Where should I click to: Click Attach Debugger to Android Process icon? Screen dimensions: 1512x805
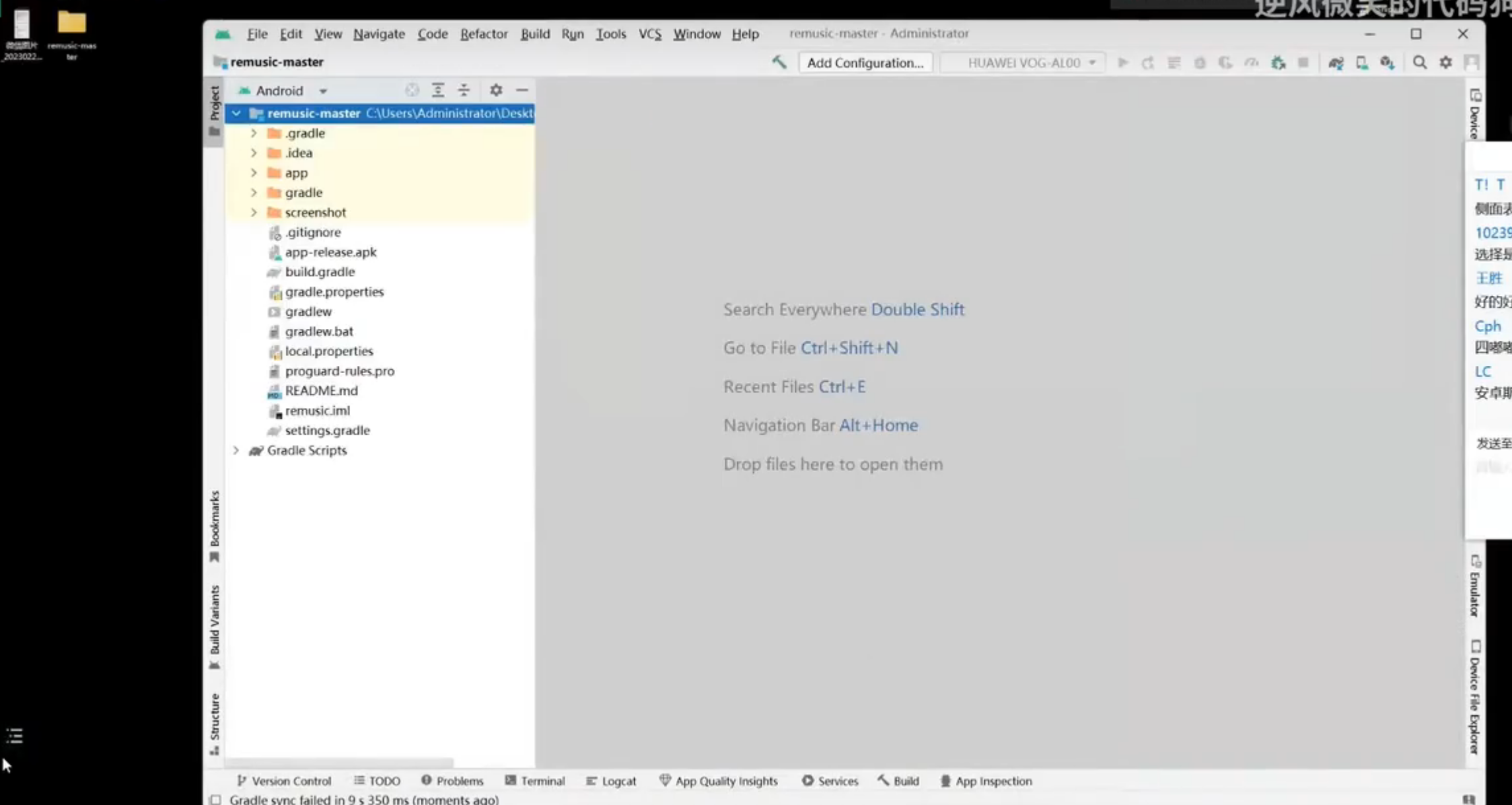coord(1278,63)
